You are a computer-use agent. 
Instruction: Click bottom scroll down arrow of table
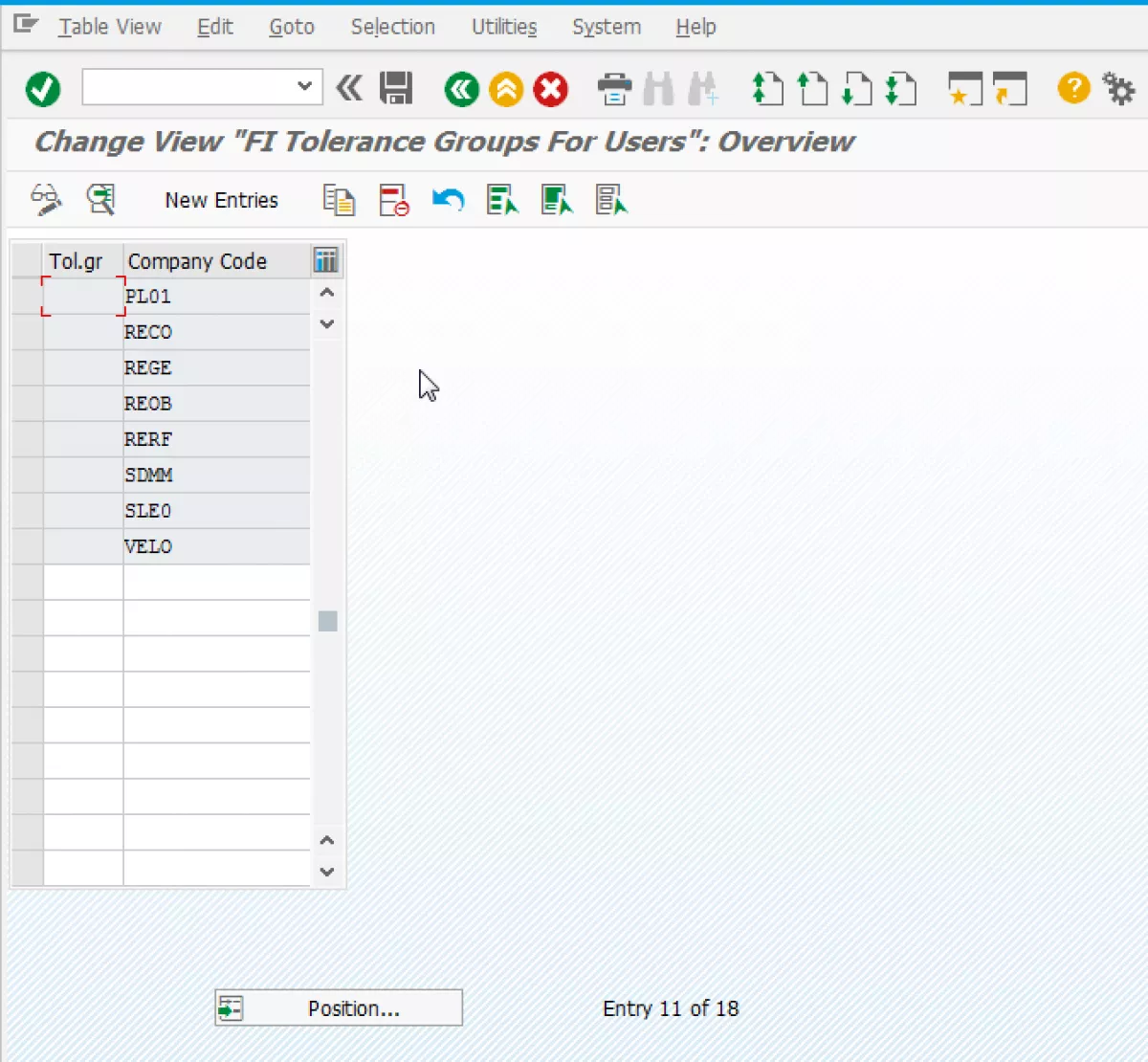327,872
